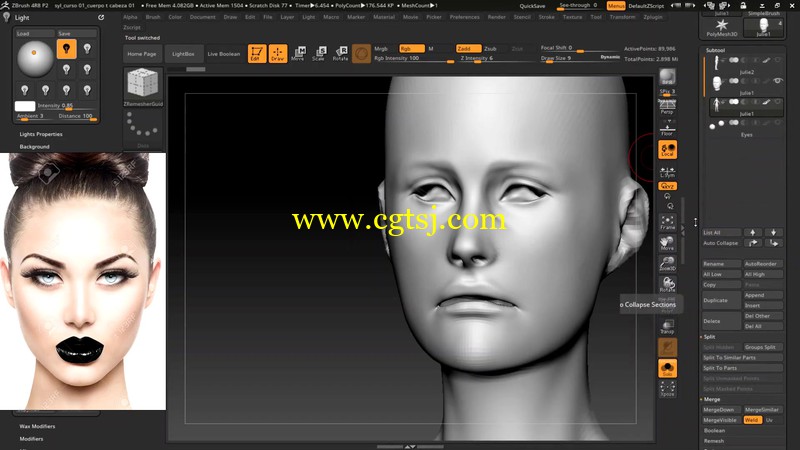The image size is (800, 450).
Task: Click the Zoom3D icon
Action: (667, 264)
